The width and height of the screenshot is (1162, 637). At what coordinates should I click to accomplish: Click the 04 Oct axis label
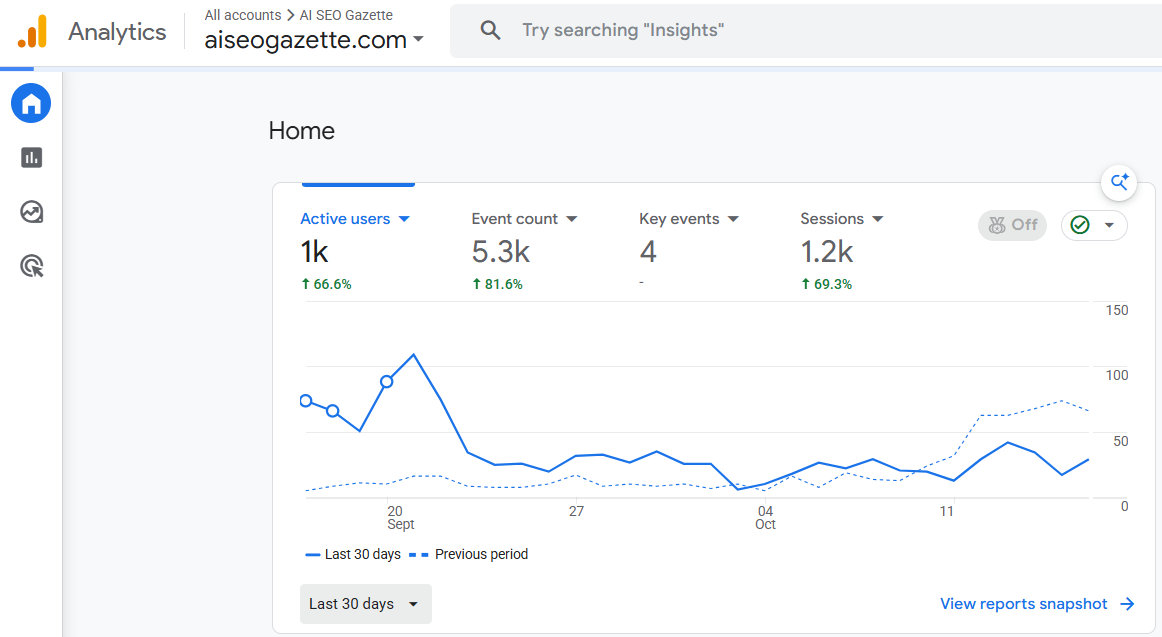point(766,518)
